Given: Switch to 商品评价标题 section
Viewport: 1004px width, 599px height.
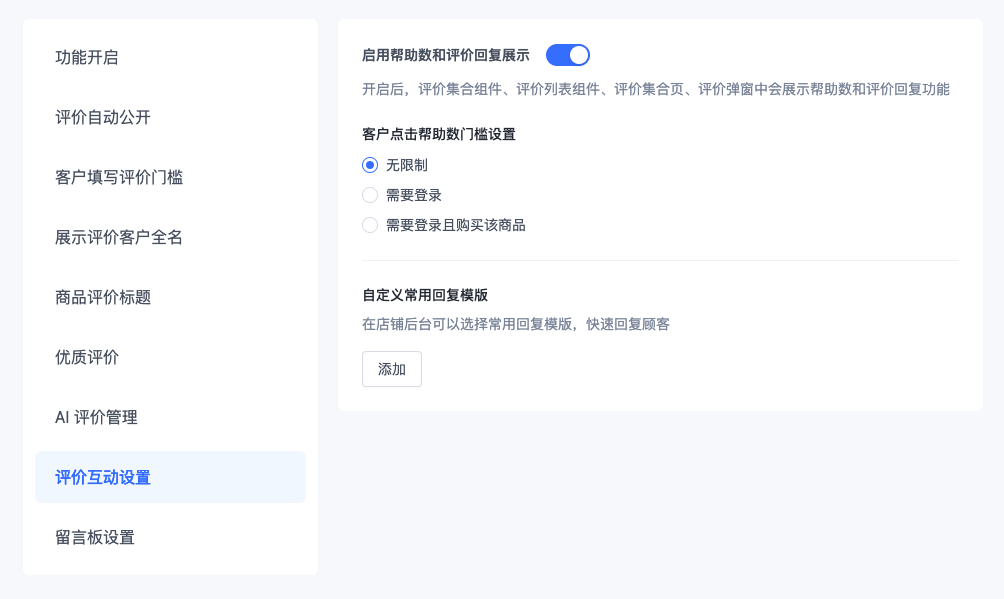Looking at the screenshot, I should click(170, 297).
